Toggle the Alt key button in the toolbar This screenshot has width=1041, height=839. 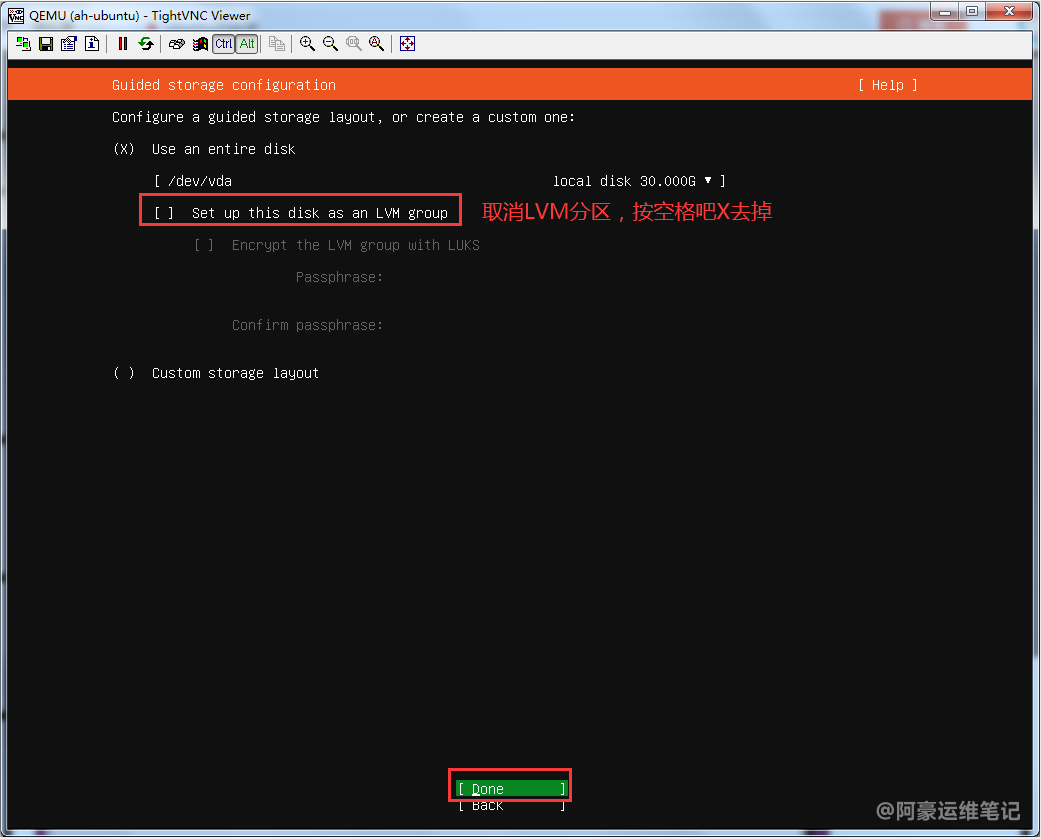click(247, 44)
